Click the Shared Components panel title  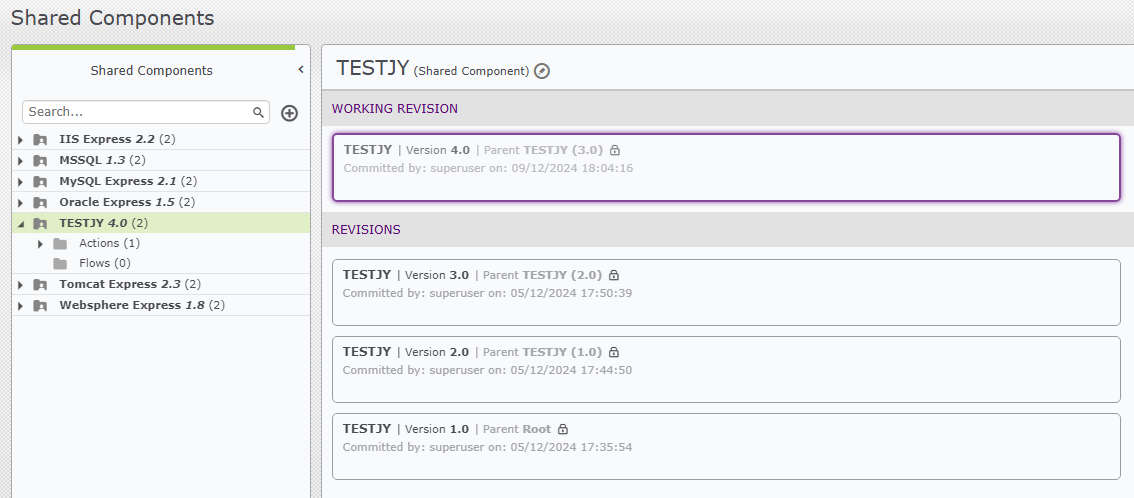(152, 70)
